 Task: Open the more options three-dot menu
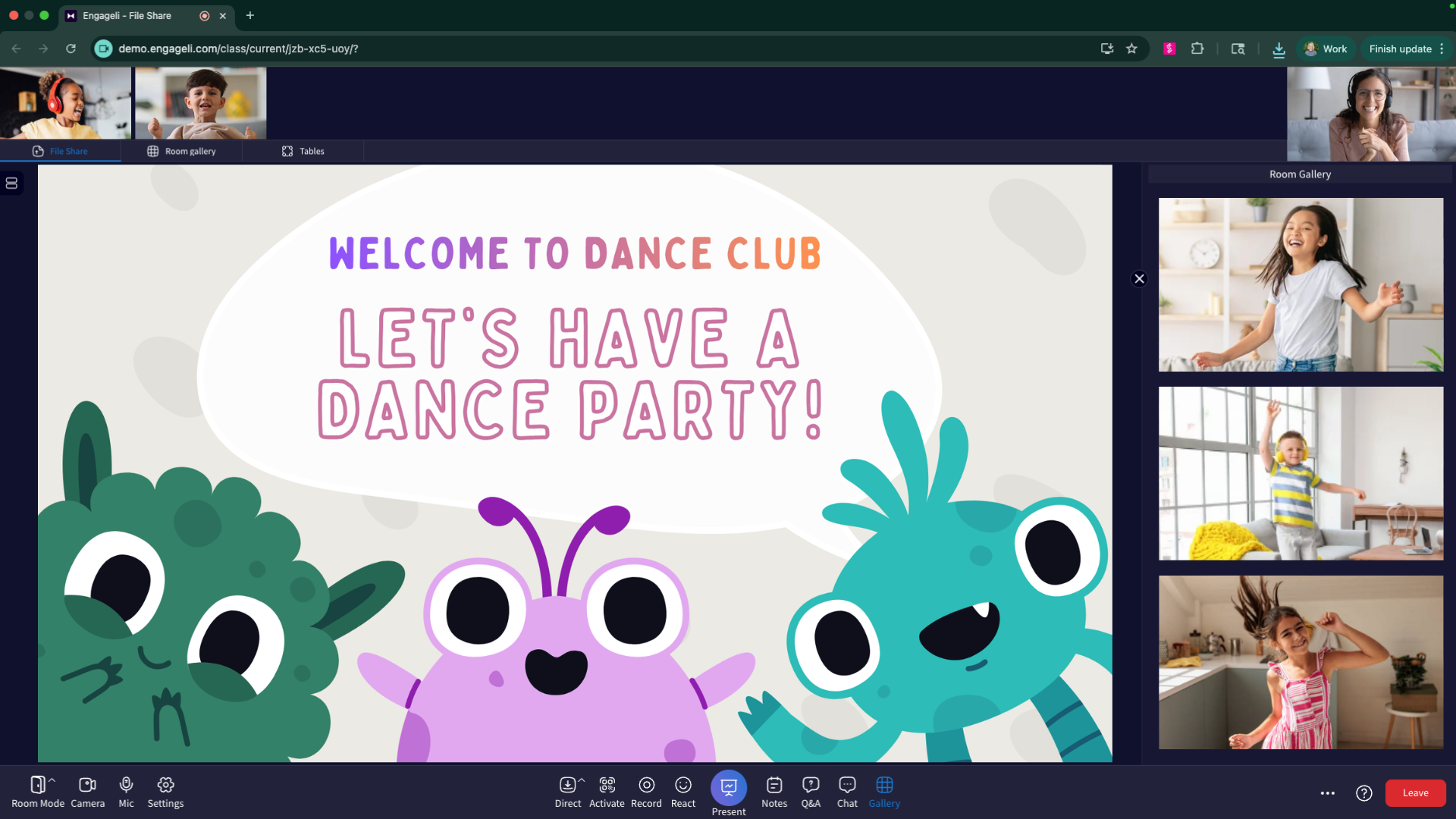(x=1328, y=792)
